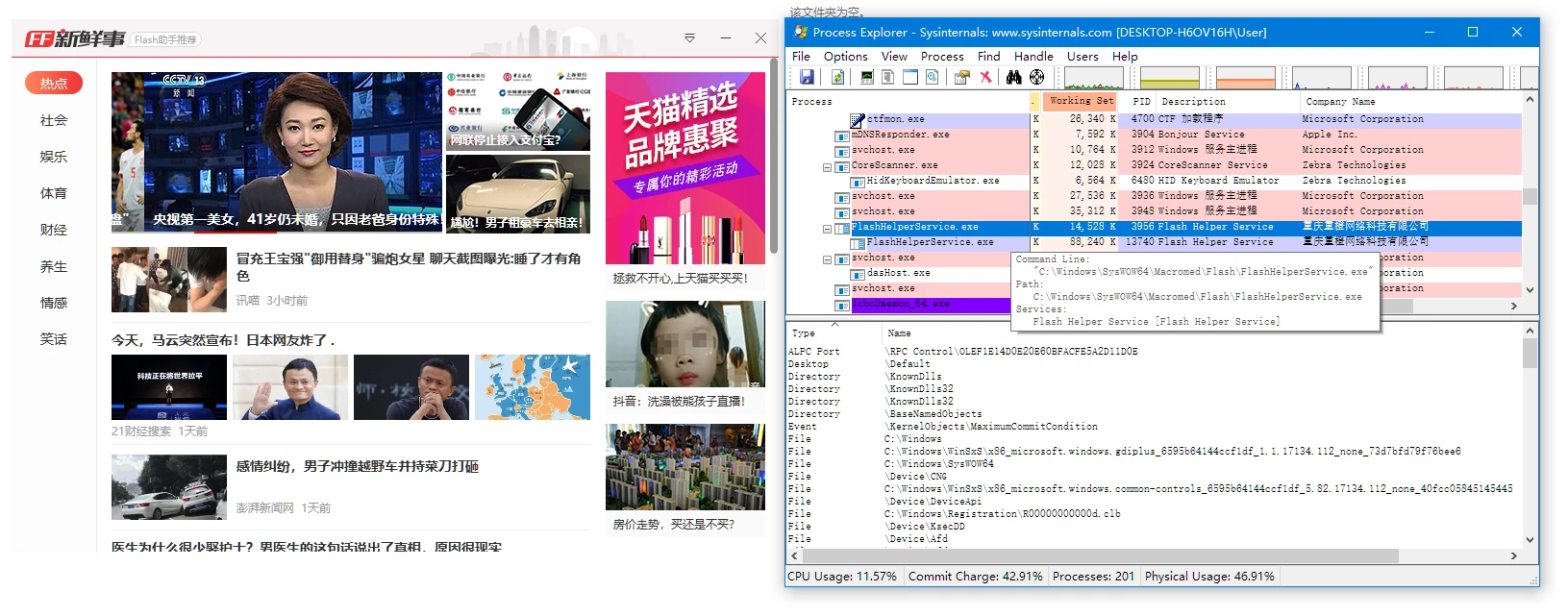Open the 房价走势,买还是不买 thumbnail
This screenshot has width=1568, height=616.
pos(685,467)
